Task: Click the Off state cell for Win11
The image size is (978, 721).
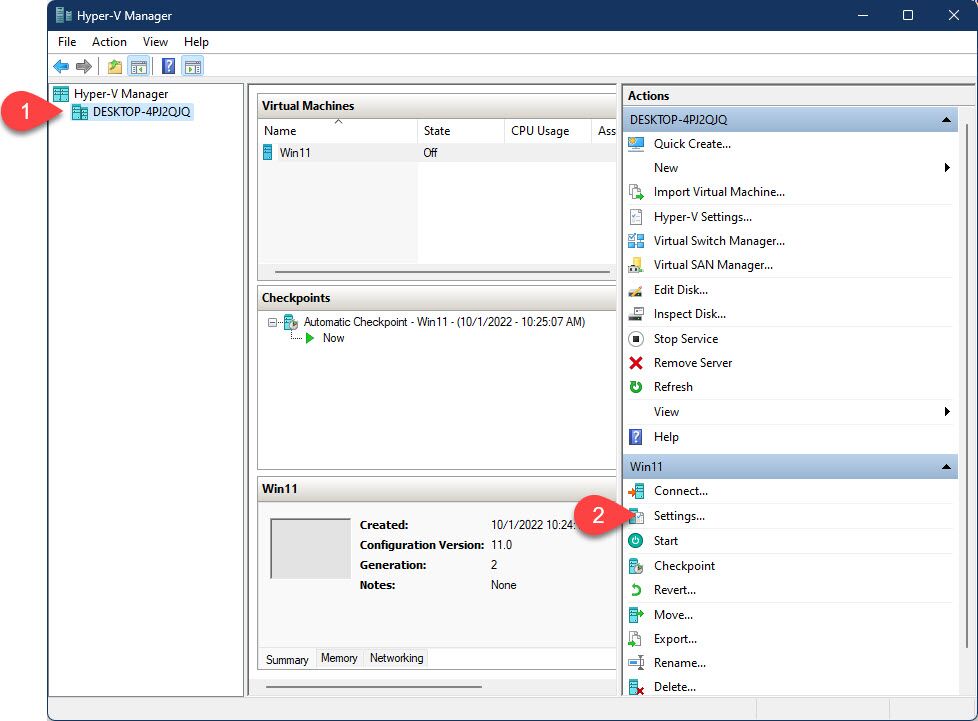Action: [430, 153]
